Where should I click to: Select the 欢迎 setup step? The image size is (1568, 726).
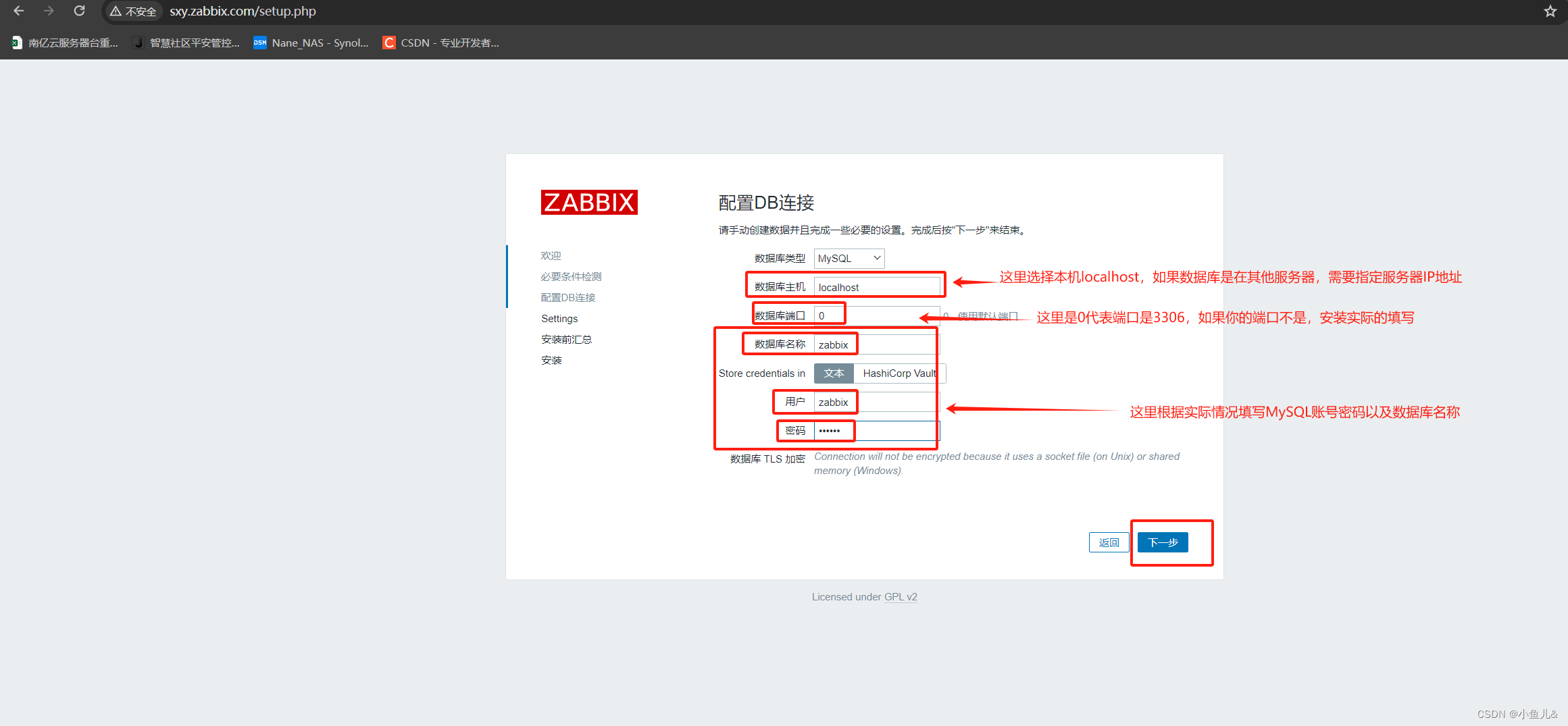[551, 256]
